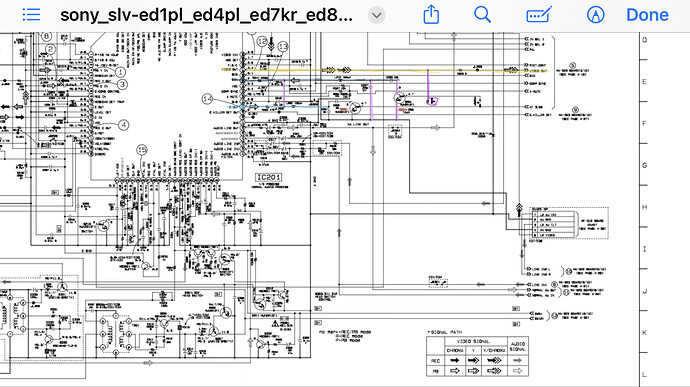
Task: Tap the sony_slv-ed1pl document title
Action: point(206,15)
